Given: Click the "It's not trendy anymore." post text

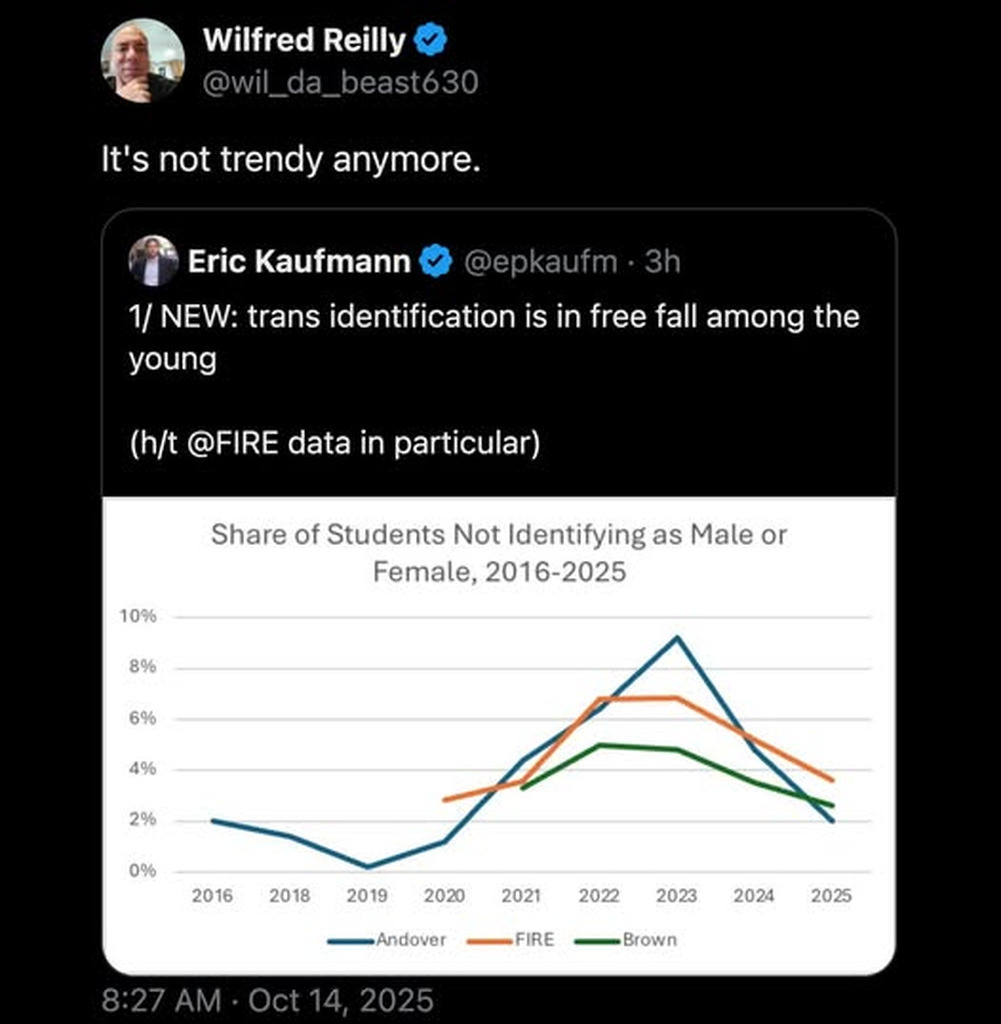Looking at the screenshot, I should tap(292, 159).
